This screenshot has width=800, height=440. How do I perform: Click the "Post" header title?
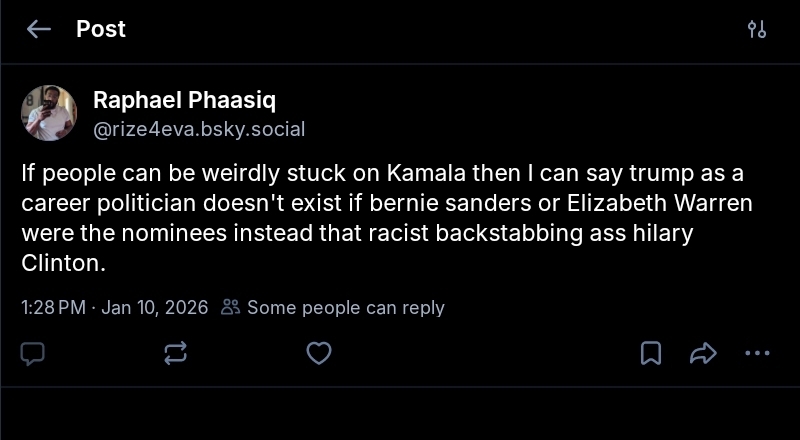pos(101,29)
